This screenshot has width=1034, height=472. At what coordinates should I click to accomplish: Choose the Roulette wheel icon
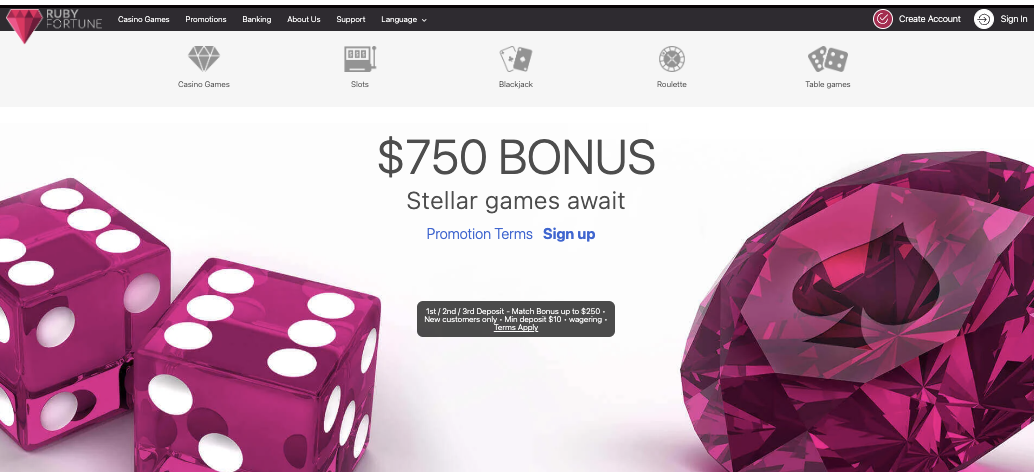tap(671, 59)
